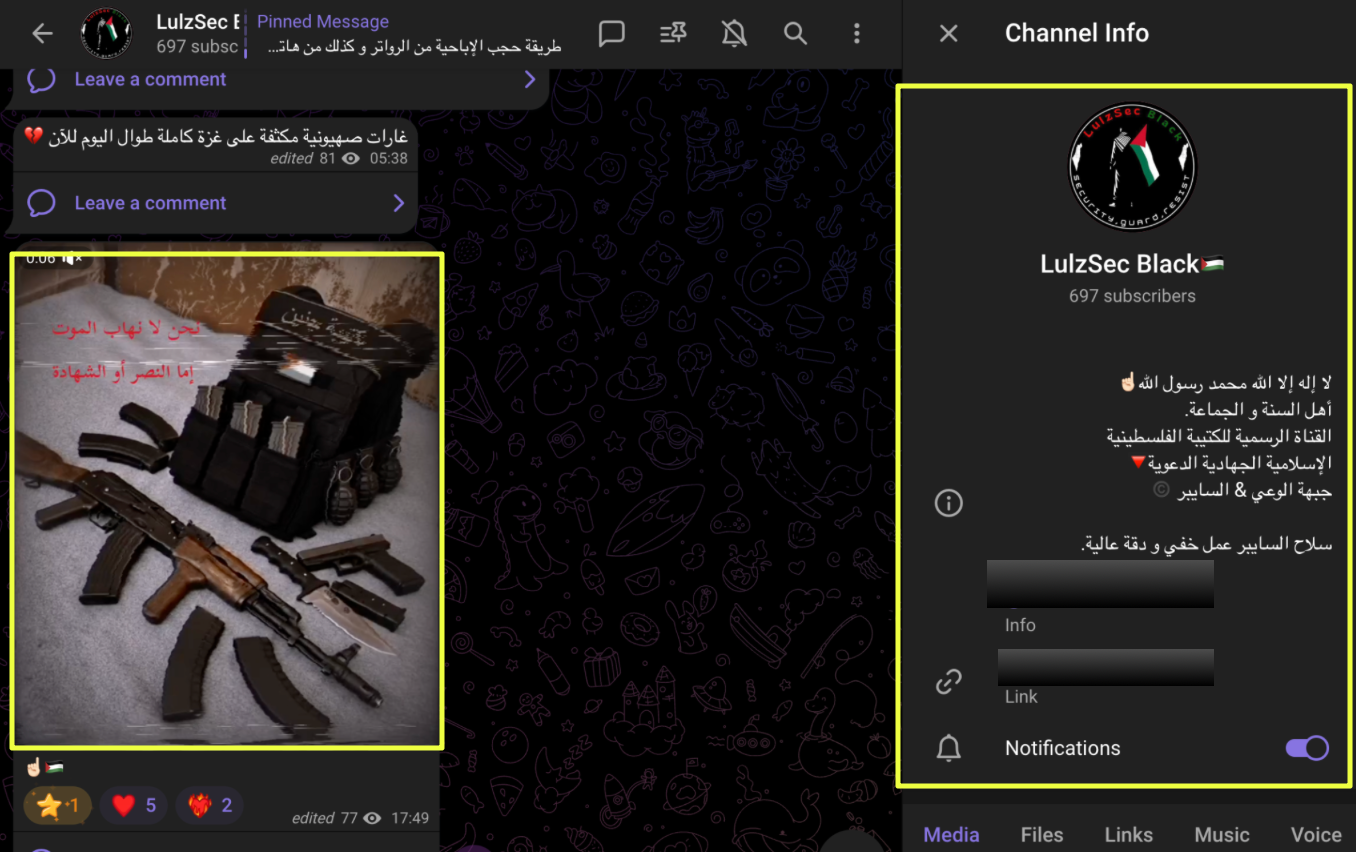1356x852 pixels.
Task: Go back using the header arrow
Action: pyautogui.click(x=42, y=34)
